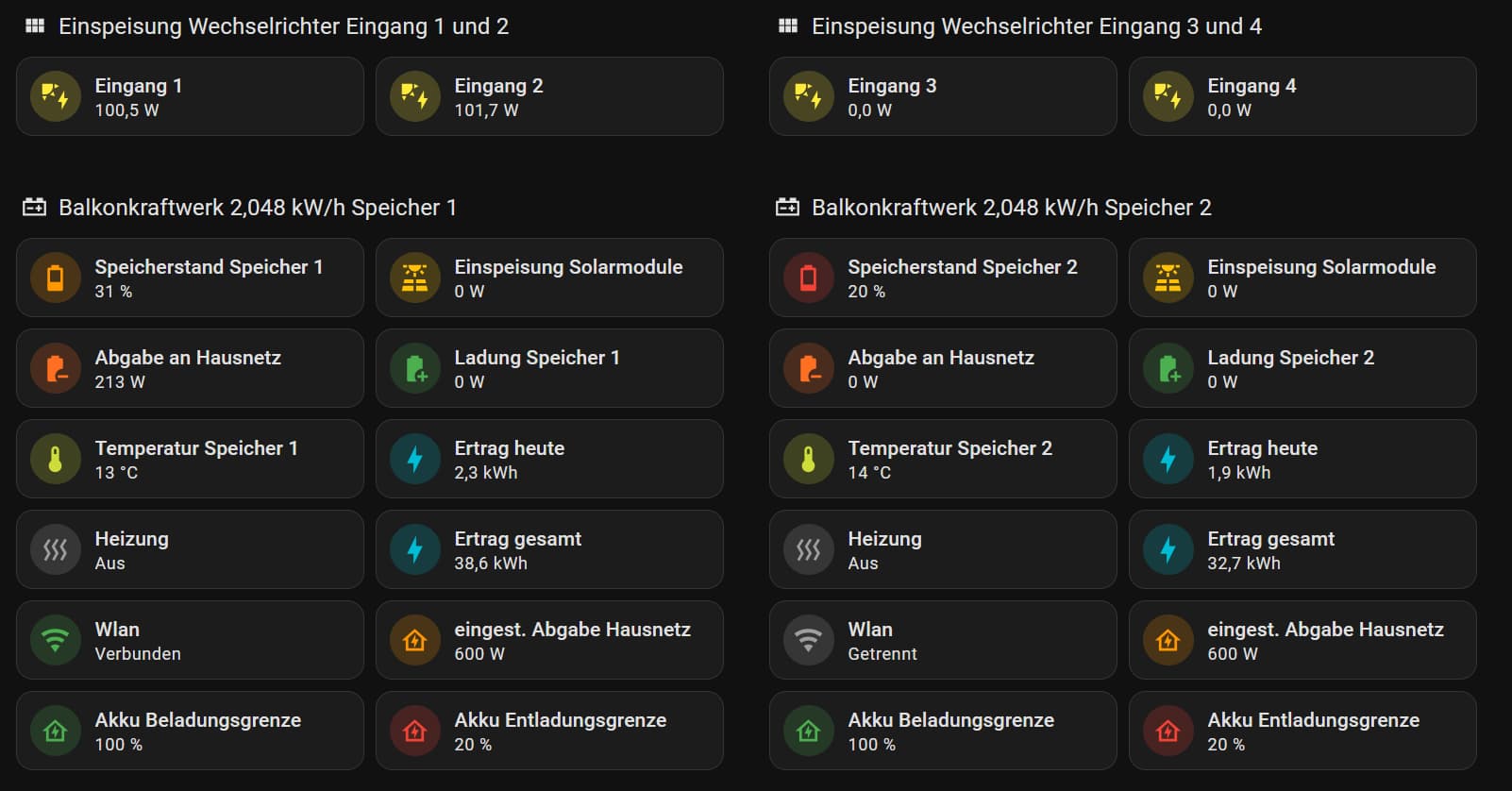Open the eingest. Abgabe Hausnetz tile of Speicher 2
The height and width of the screenshot is (791, 1512).
pyautogui.click(x=1302, y=640)
